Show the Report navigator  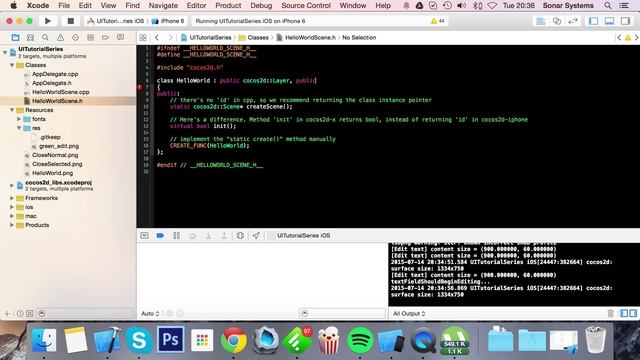pos(120,38)
